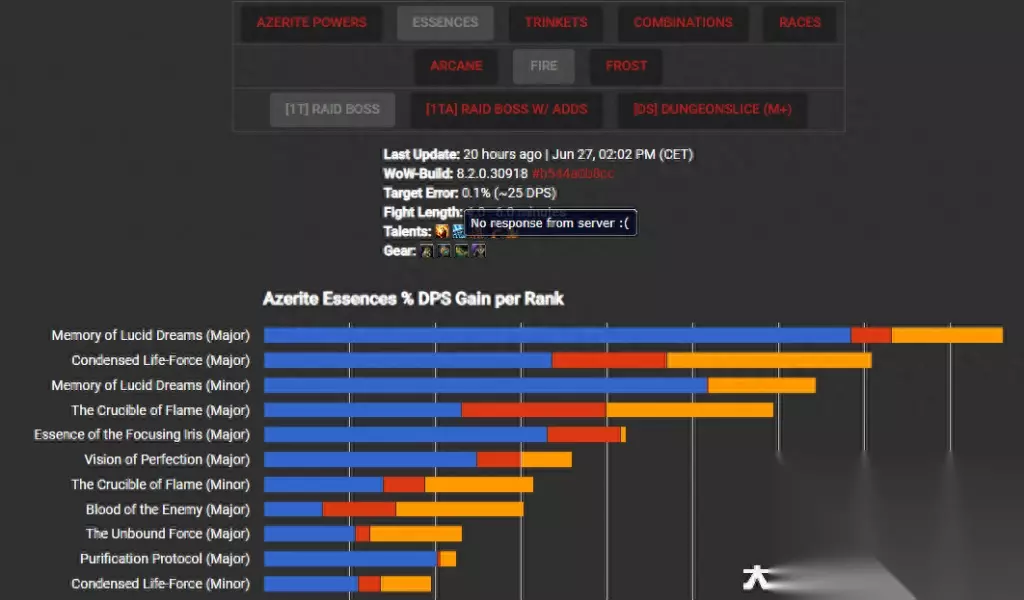The height and width of the screenshot is (600, 1024).
Task: Click the fourth Gear icon
Action: [x=479, y=251]
